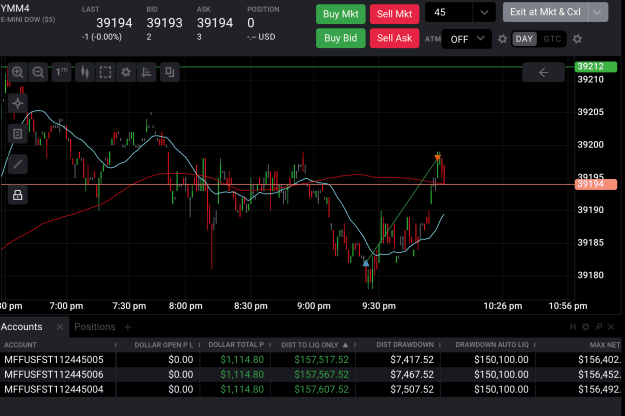Select the line drawing tool
This screenshot has height=416, width=625.
point(18,164)
